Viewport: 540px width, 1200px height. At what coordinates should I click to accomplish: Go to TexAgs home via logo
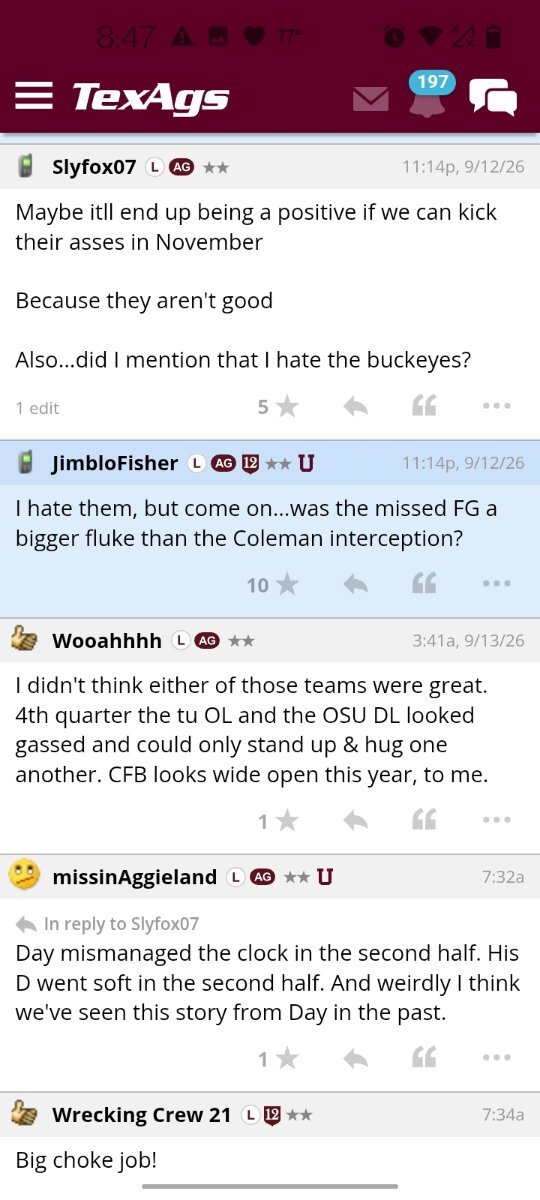pos(150,97)
